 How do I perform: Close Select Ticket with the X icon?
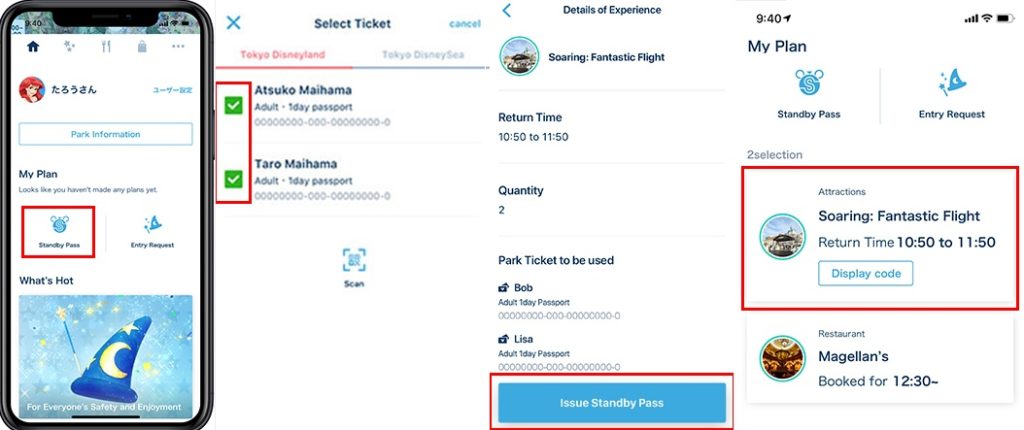(x=234, y=23)
